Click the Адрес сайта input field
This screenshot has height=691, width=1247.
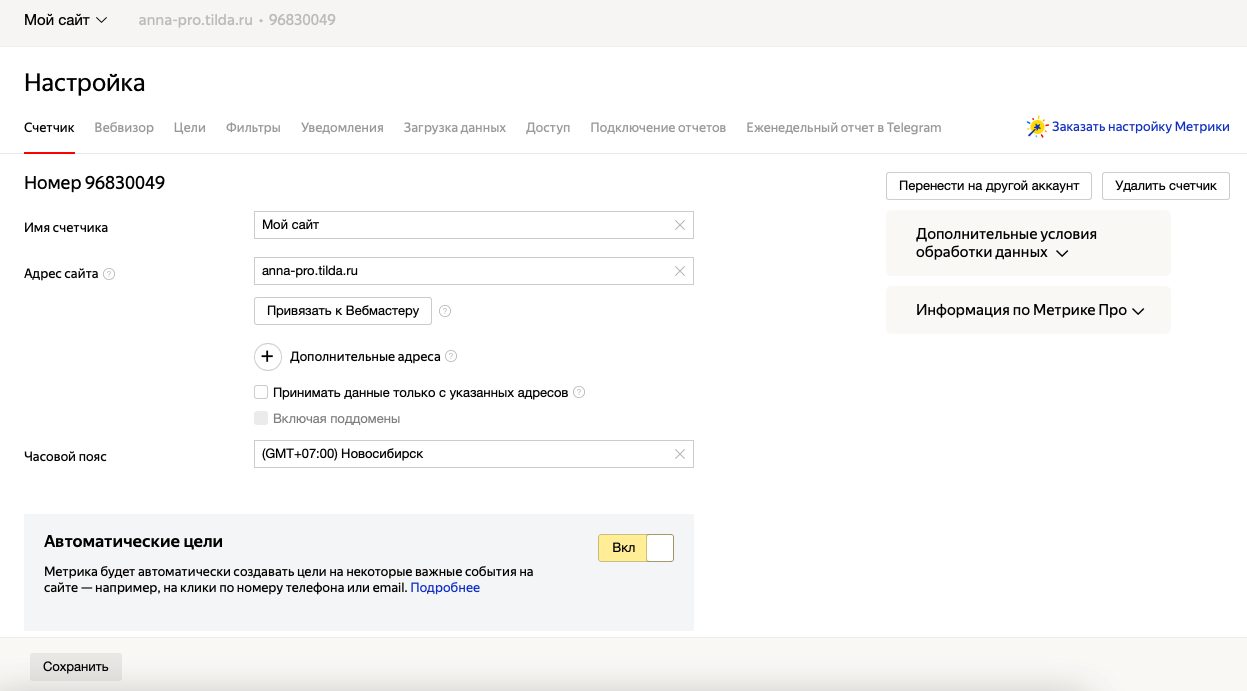click(474, 271)
